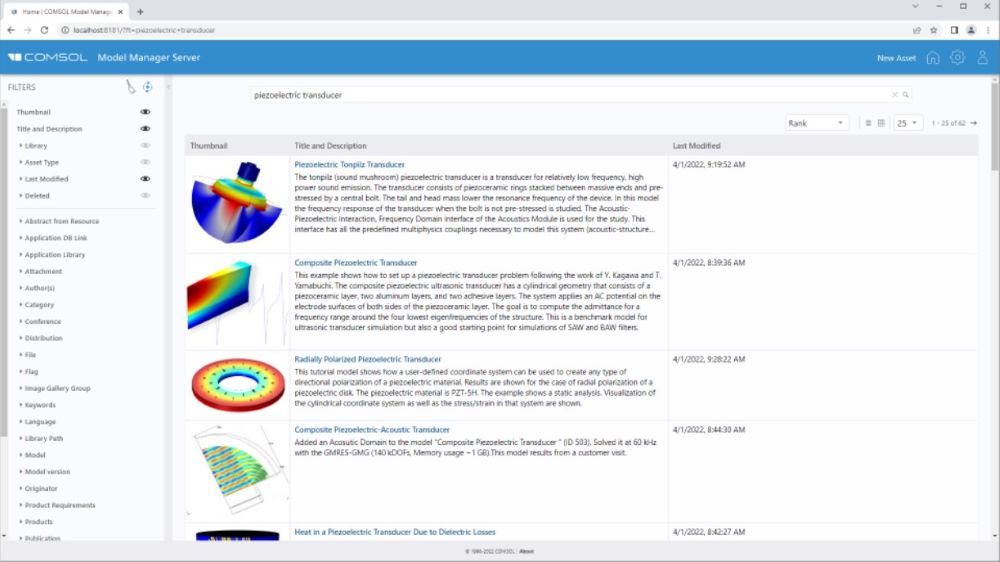The width and height of the screenshot is (1000, 562).
Task: Click the Composite Piezoelectric-Acoustic thumbnail
Action: point(237,471)
